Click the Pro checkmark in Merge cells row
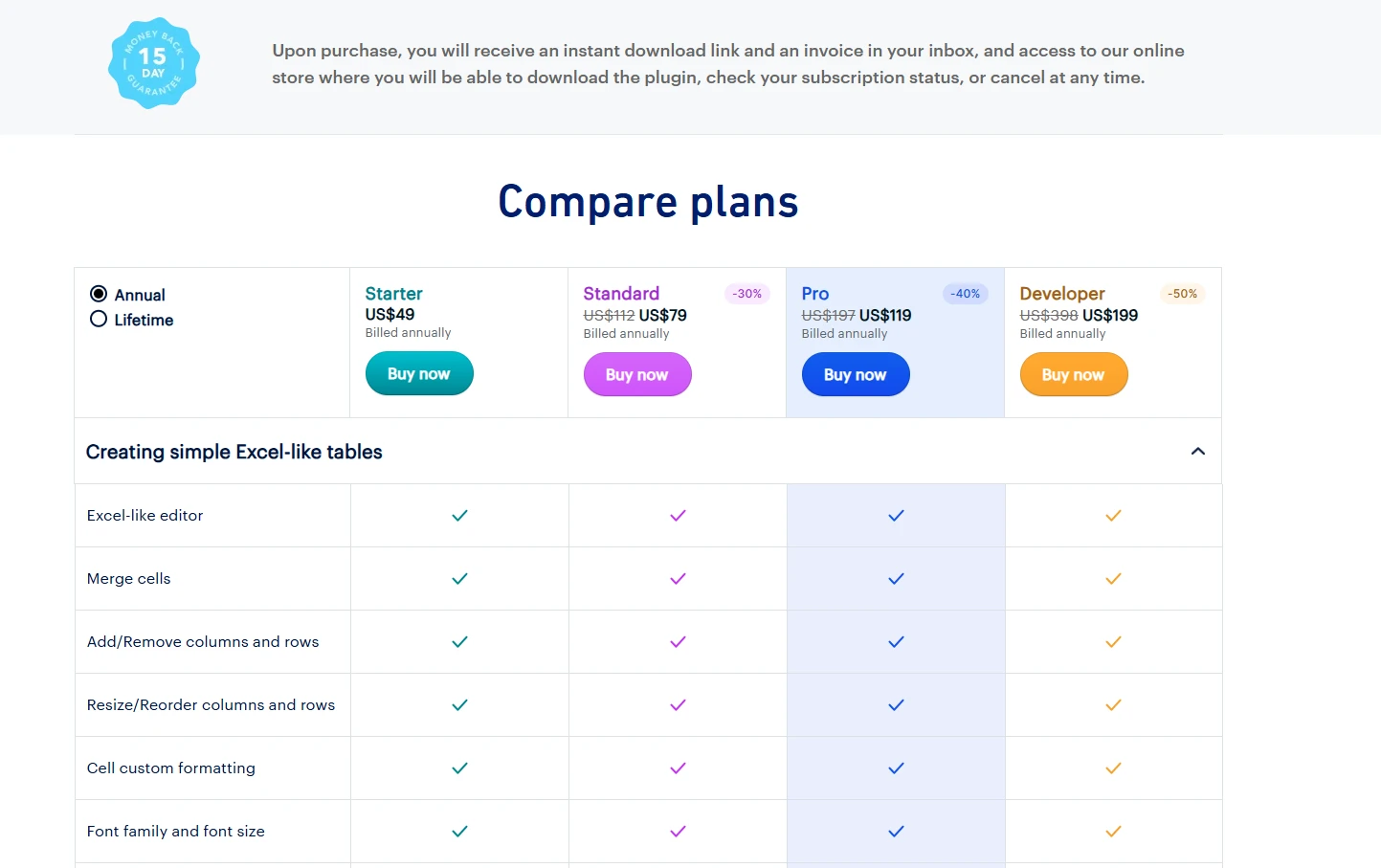This screenshot has height=868, width=1381. (896, 579)
